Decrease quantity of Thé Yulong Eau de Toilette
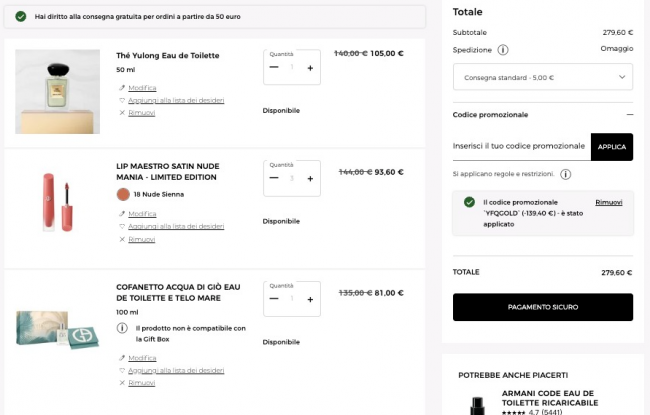 [x=274, y=68]
